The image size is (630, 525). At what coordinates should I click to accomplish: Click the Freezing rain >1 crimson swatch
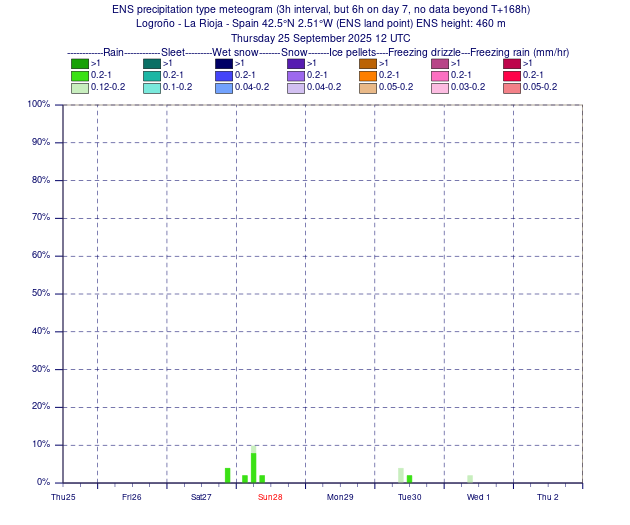pyautogui.click(x=512, y=64)
